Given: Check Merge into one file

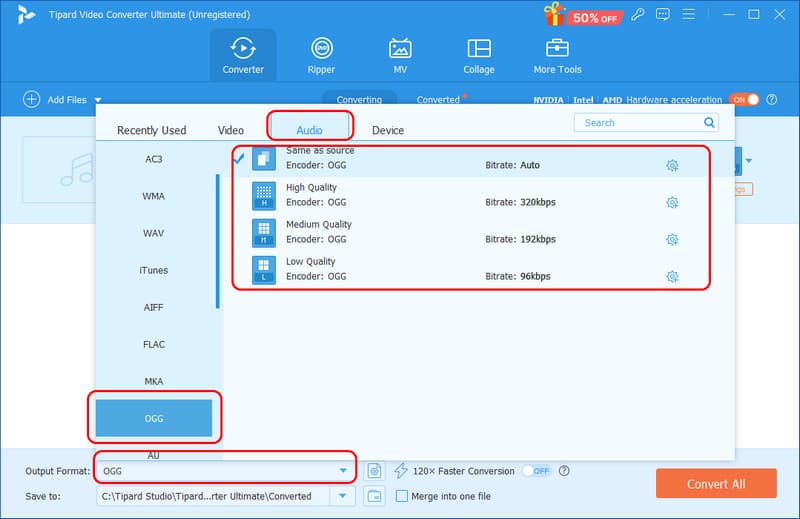Looking at the screenshot, I should click(x=402, y=496).
